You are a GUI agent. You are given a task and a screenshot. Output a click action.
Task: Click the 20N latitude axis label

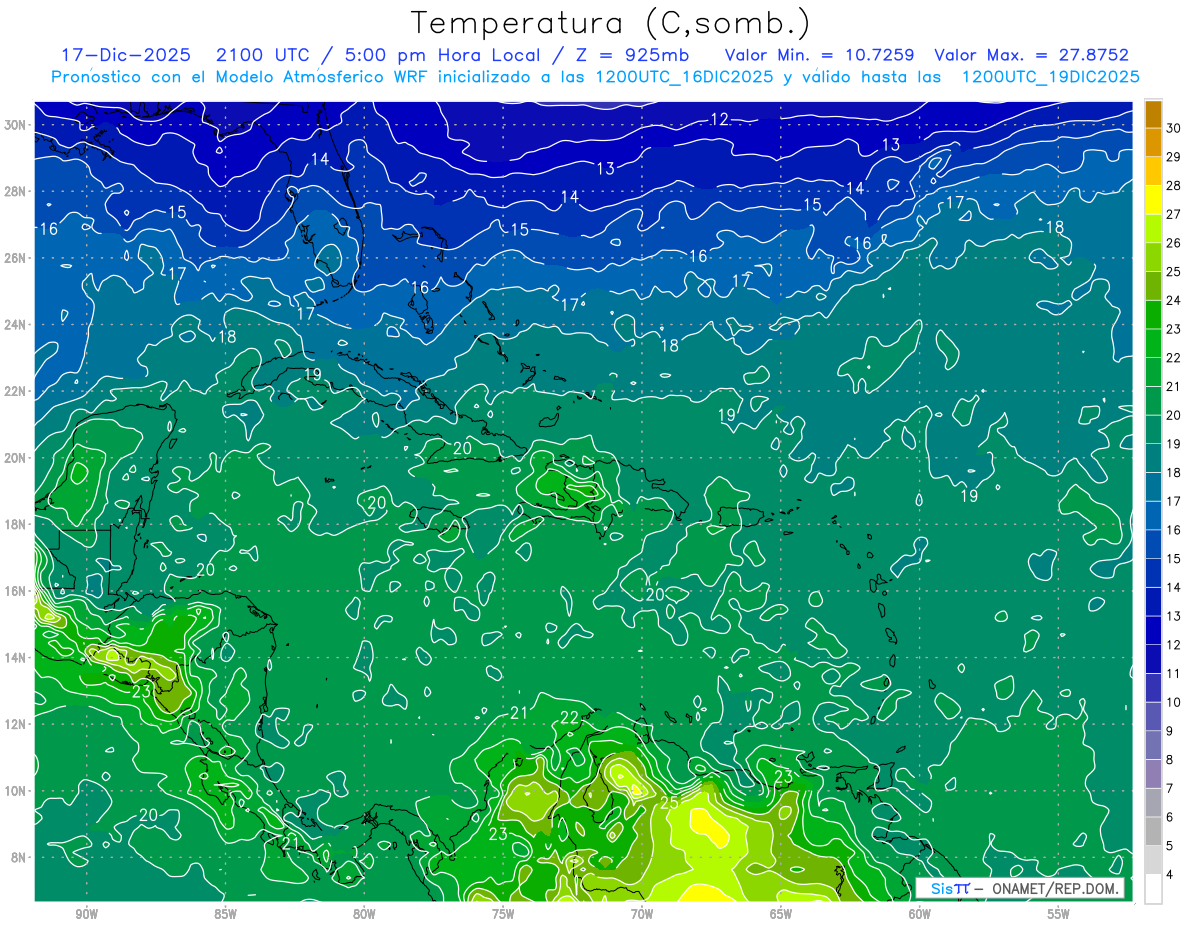pyautogui.click(x=16, y=458)
